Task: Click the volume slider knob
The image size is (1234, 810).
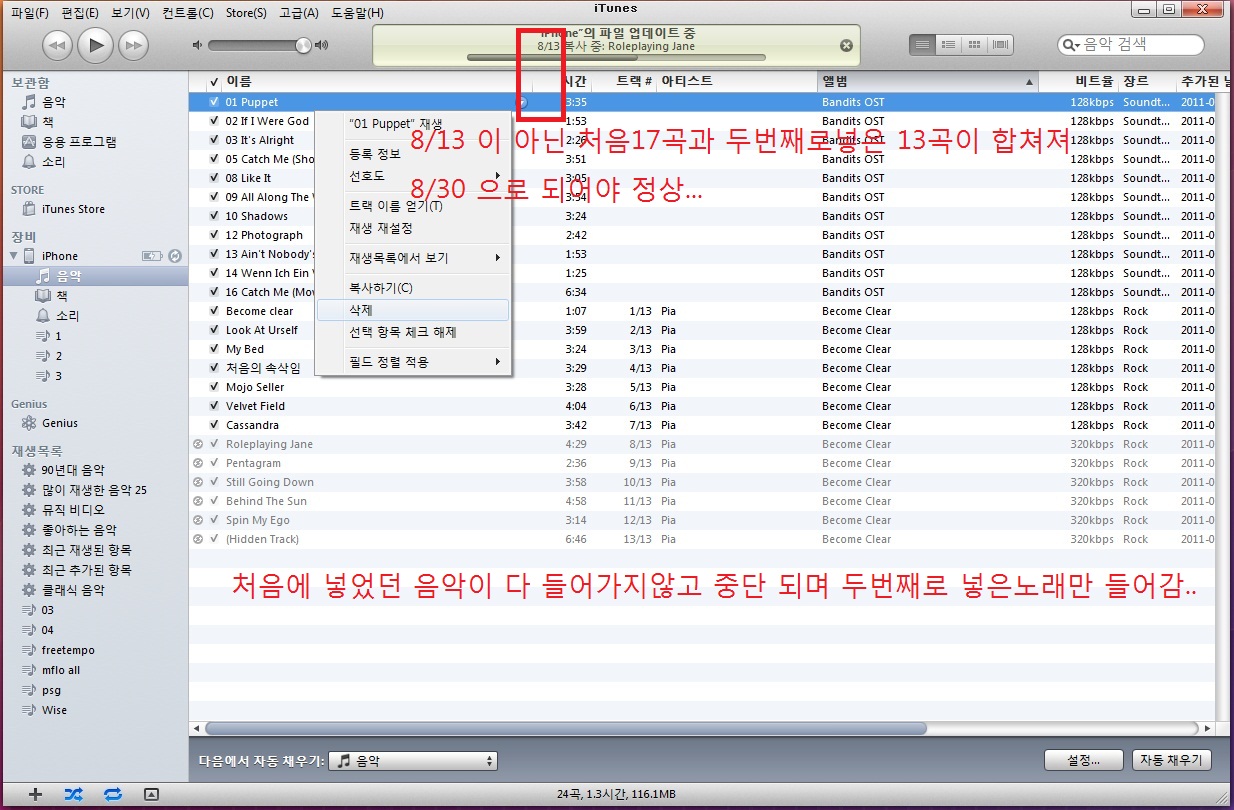Action: point(304,45)
